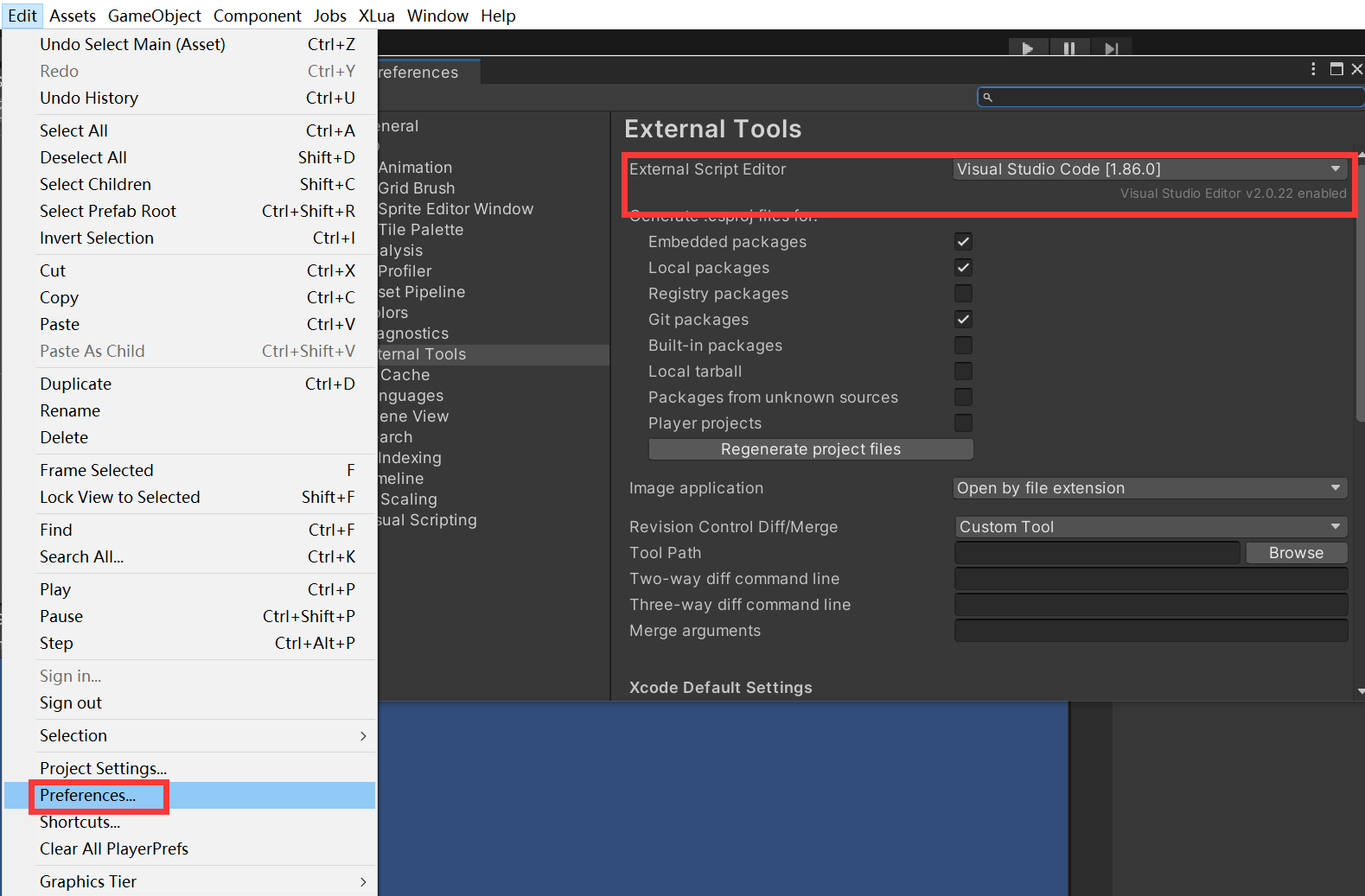The image size is (1365, 896).
Task: Enable Built-in packages checkbox
Action: tap(963, 345)
